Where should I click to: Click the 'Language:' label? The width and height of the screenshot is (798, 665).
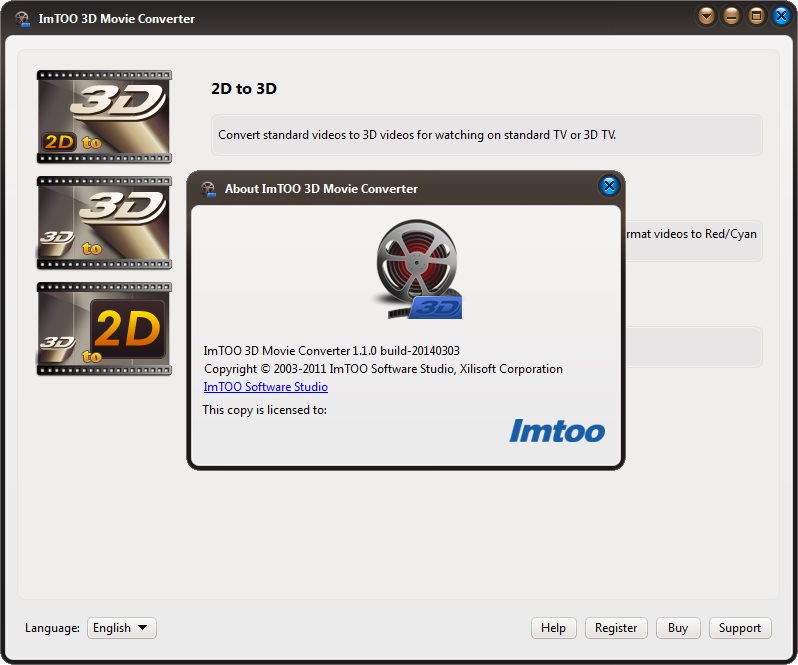(x=52, y=628)
